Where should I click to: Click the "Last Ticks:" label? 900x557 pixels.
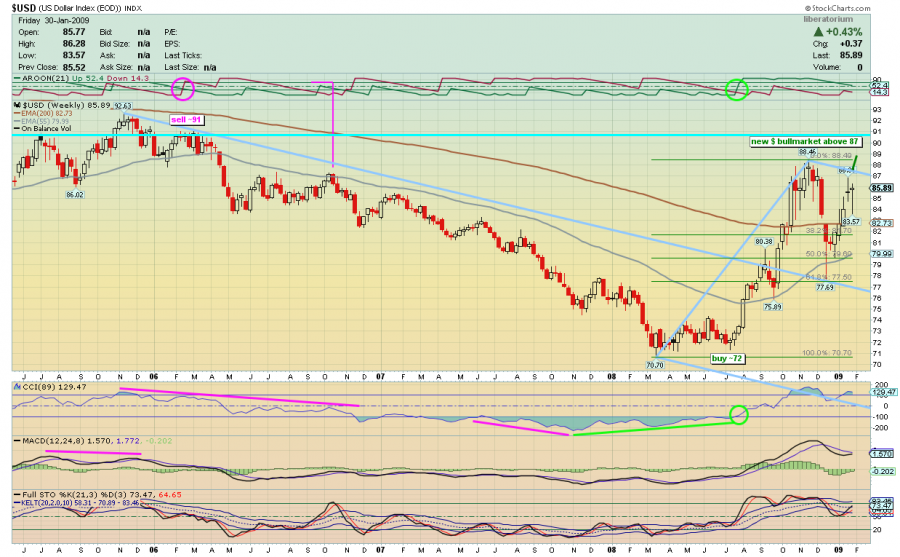point(183,55)
